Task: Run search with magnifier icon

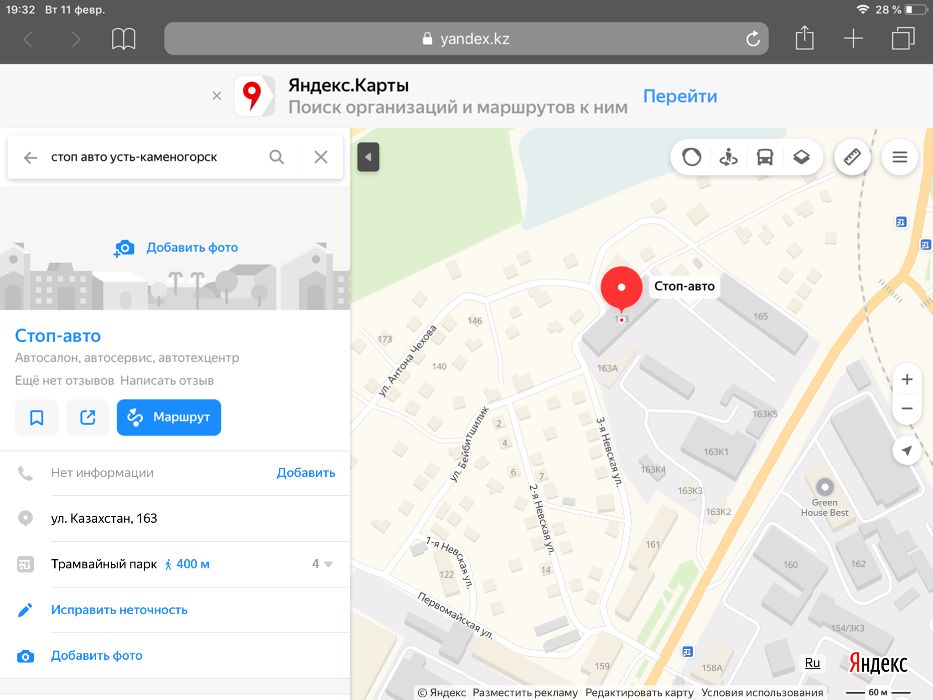Action: 277,157
